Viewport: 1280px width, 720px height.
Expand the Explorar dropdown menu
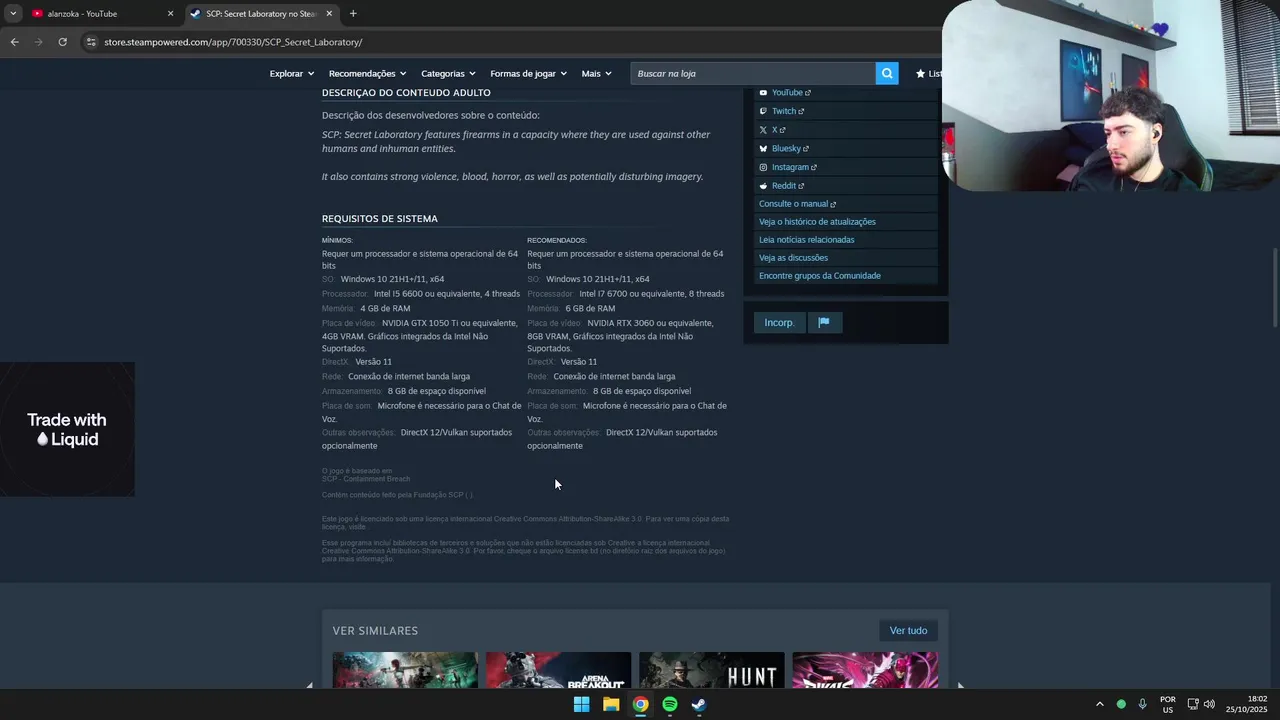[292, 73]
